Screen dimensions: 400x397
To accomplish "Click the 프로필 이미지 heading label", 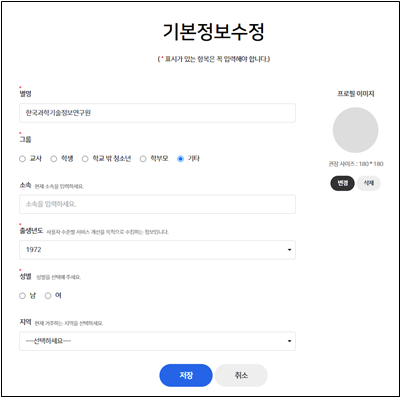I will pyautogui.click(x=356, y=94).
